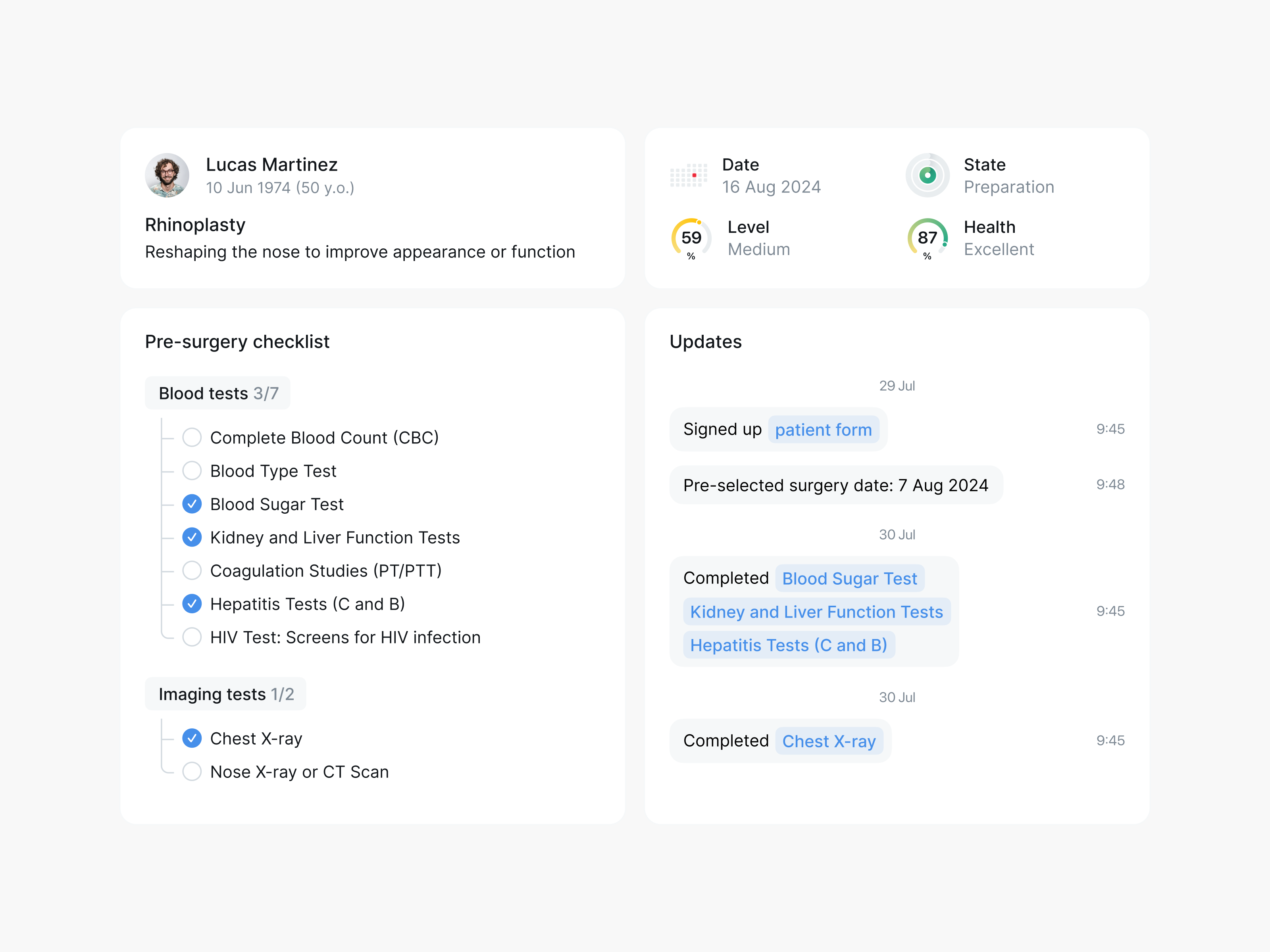This screenshot has height=952, width=1270.
Task: Check the HIV Test checkbox
Action: point(192,637)
